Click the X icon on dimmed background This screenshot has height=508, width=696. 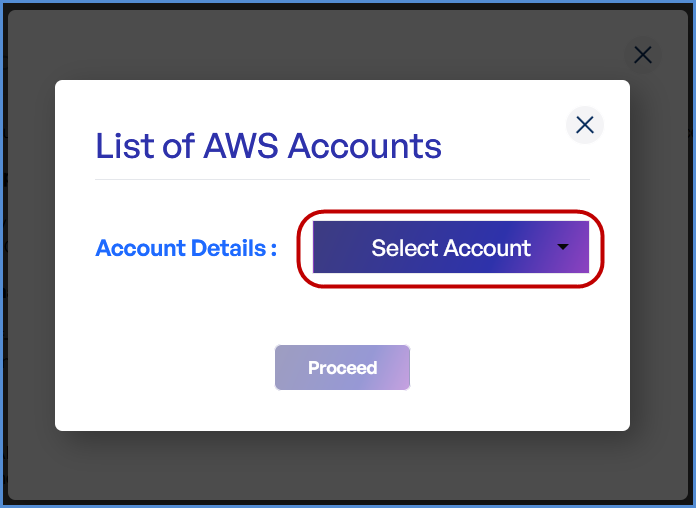click(642, 55)
